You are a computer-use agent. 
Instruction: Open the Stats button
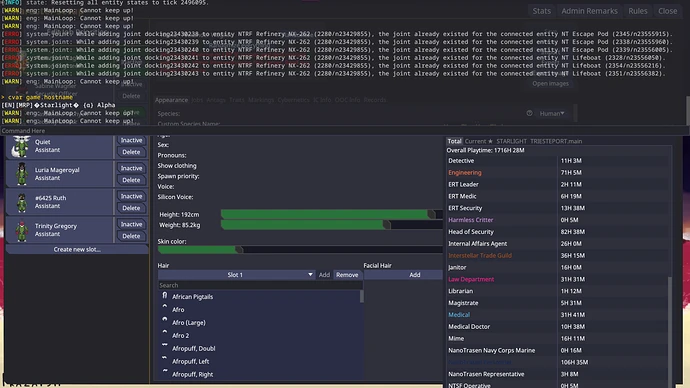tap(541, 11)
